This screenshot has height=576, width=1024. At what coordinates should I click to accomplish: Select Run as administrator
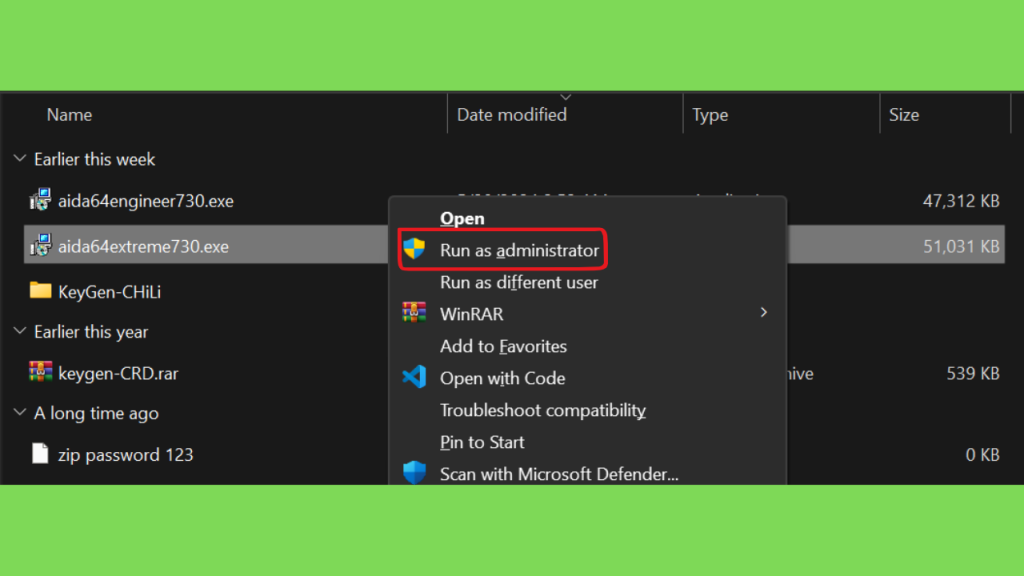[519, 250]
